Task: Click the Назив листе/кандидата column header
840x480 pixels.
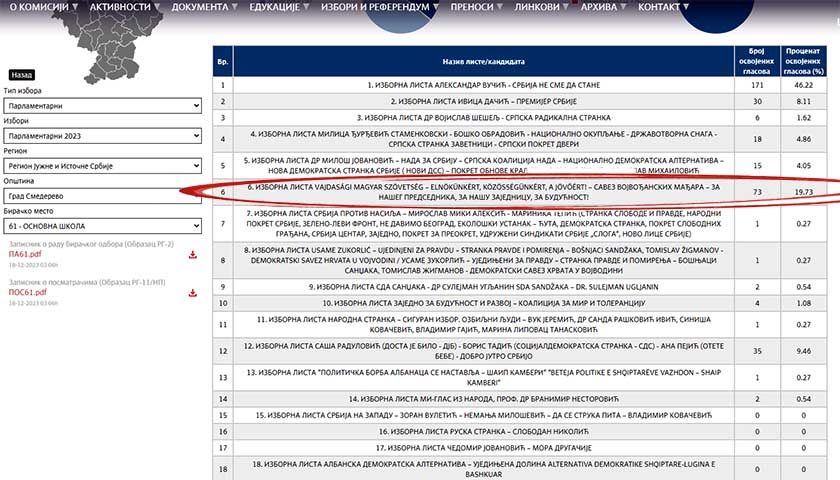Action: (x=484, y=61)
